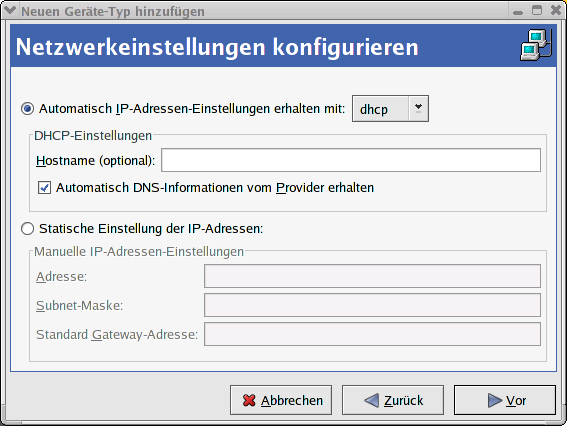
Task: Uncheck Automatisch DNS-Informationen vom Provider erhalten
Action: [x=44, y=188]
